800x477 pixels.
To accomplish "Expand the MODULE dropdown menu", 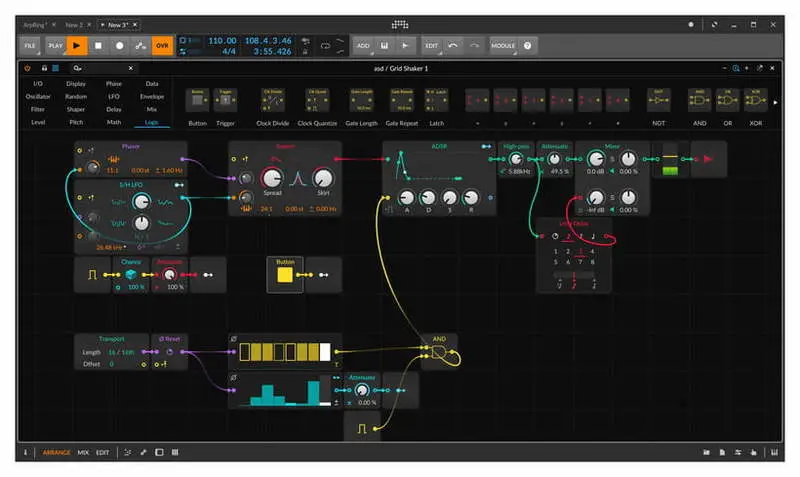I will [503, 45].
